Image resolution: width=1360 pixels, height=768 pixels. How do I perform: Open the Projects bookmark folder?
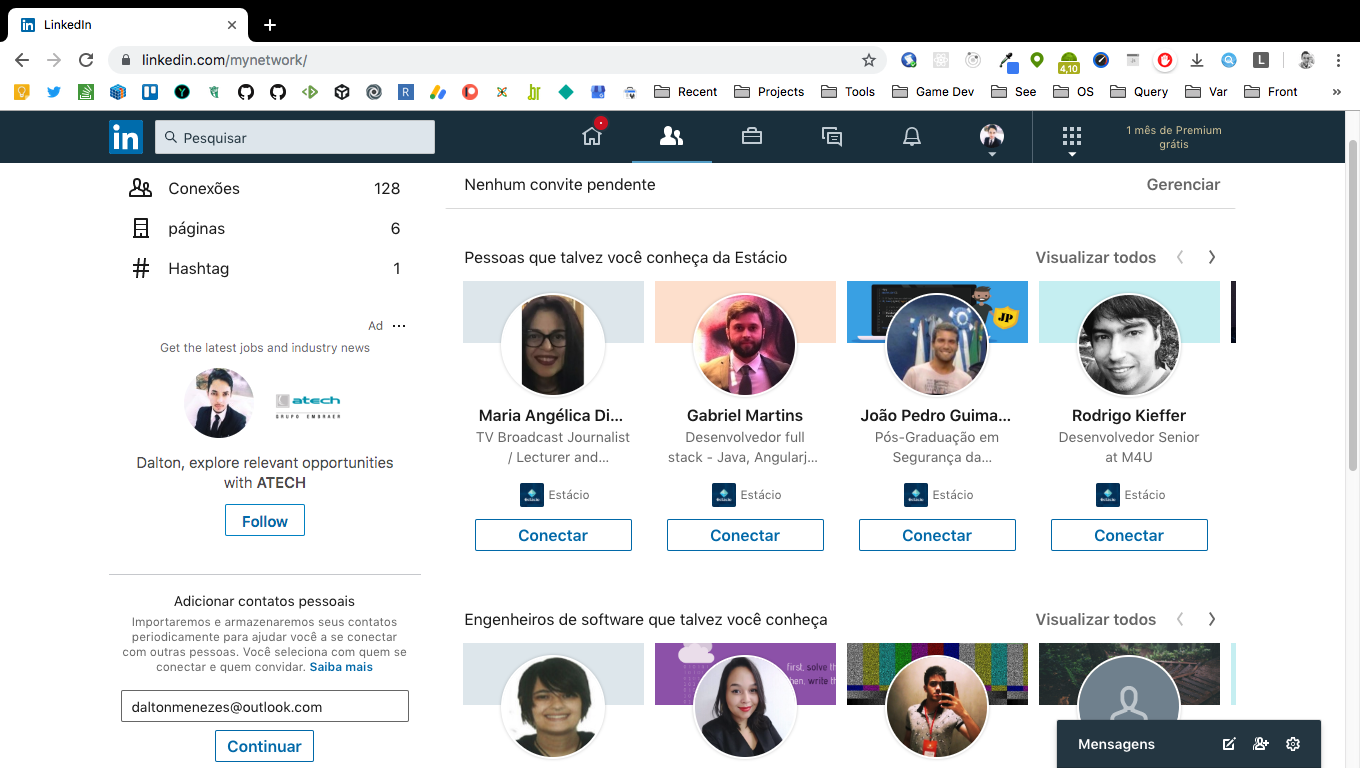769,91
